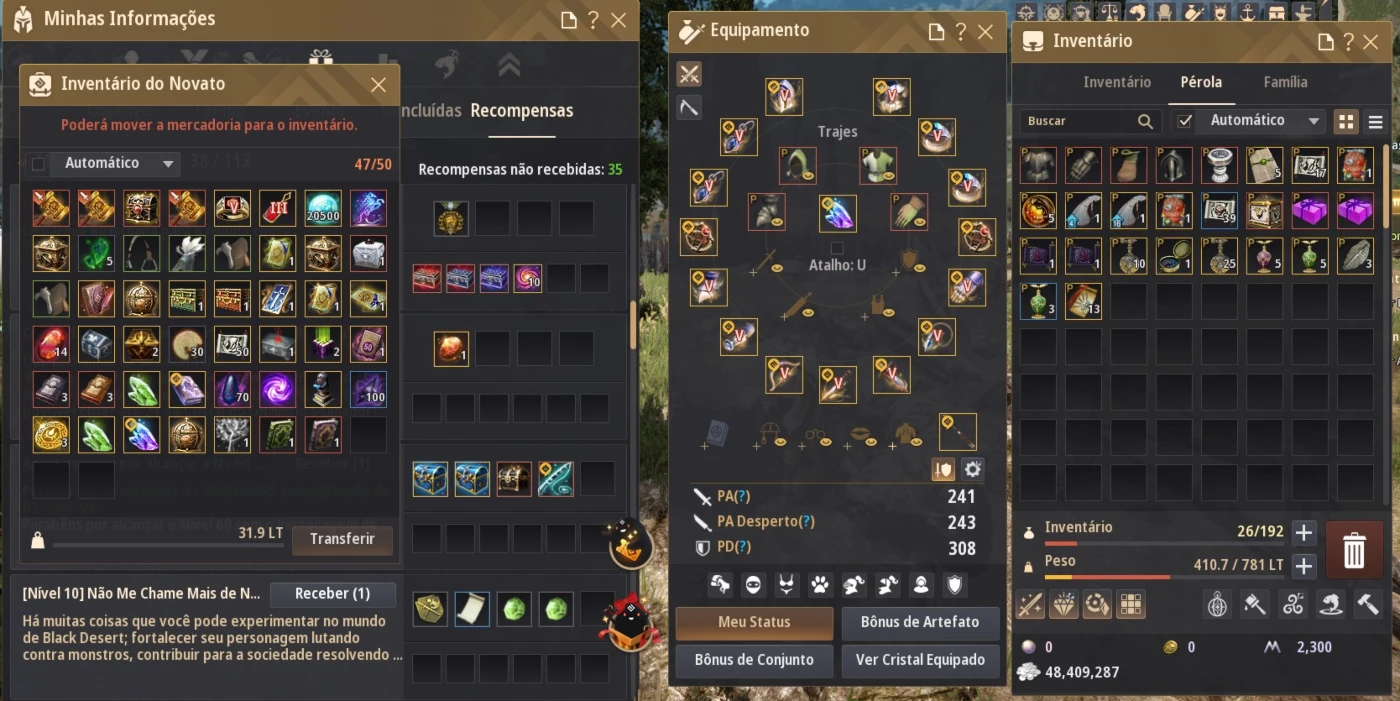
Task: Click the Bônus de Artefato button
Action: 920,622
